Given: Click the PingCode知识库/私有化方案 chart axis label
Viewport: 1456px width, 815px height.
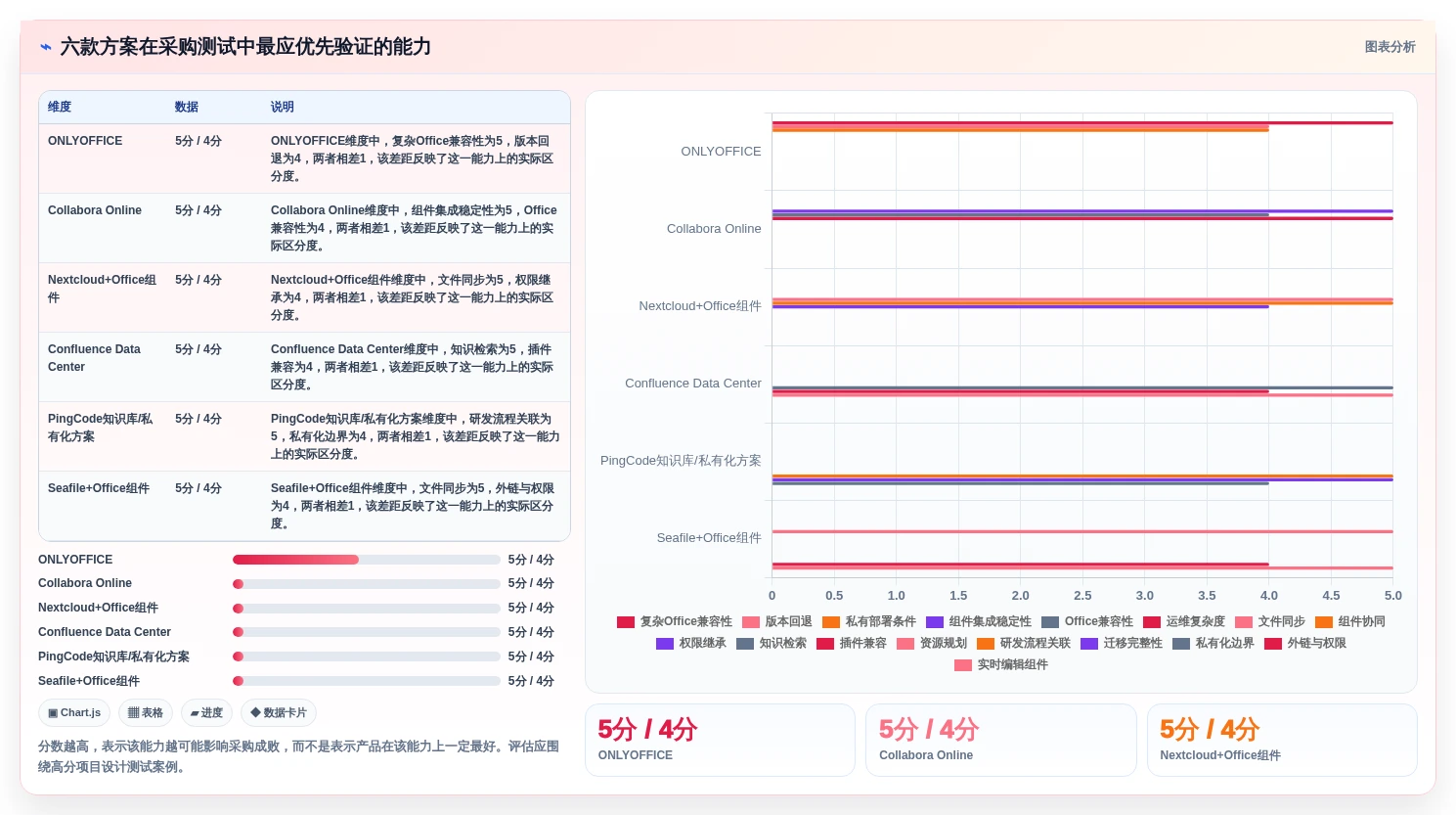Looking at the screenshot, I should [x=681, y=461].
